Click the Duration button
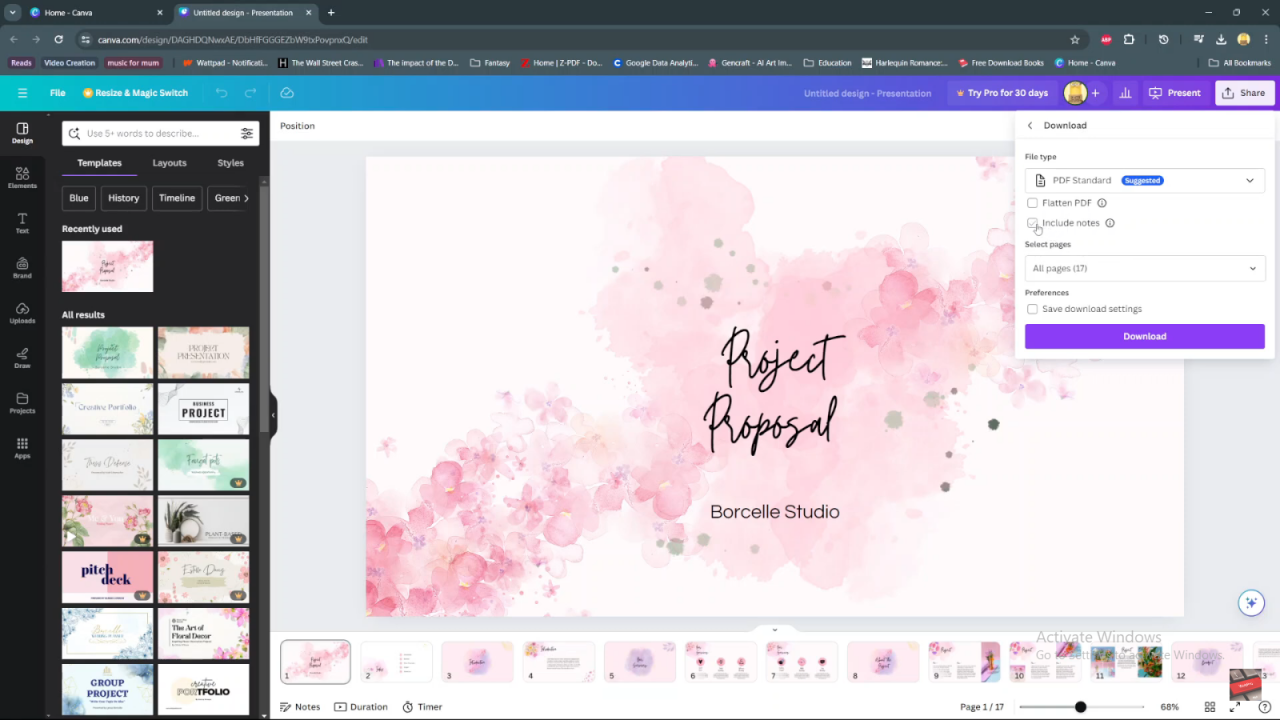Image resolution: width=1280 pixels, height=720 pixels. click(x=361, y=707)
